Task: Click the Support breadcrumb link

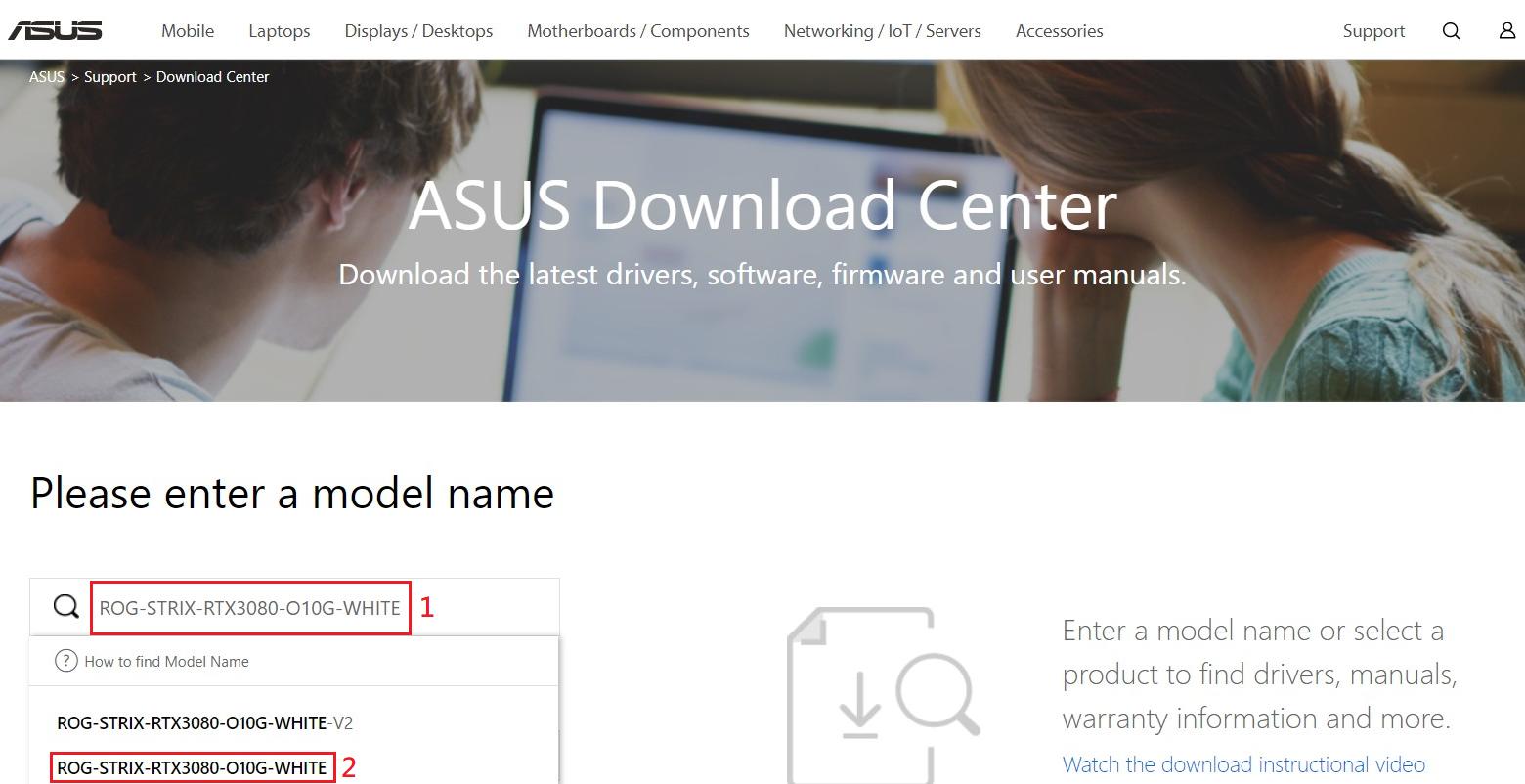Action: point(110,77)
